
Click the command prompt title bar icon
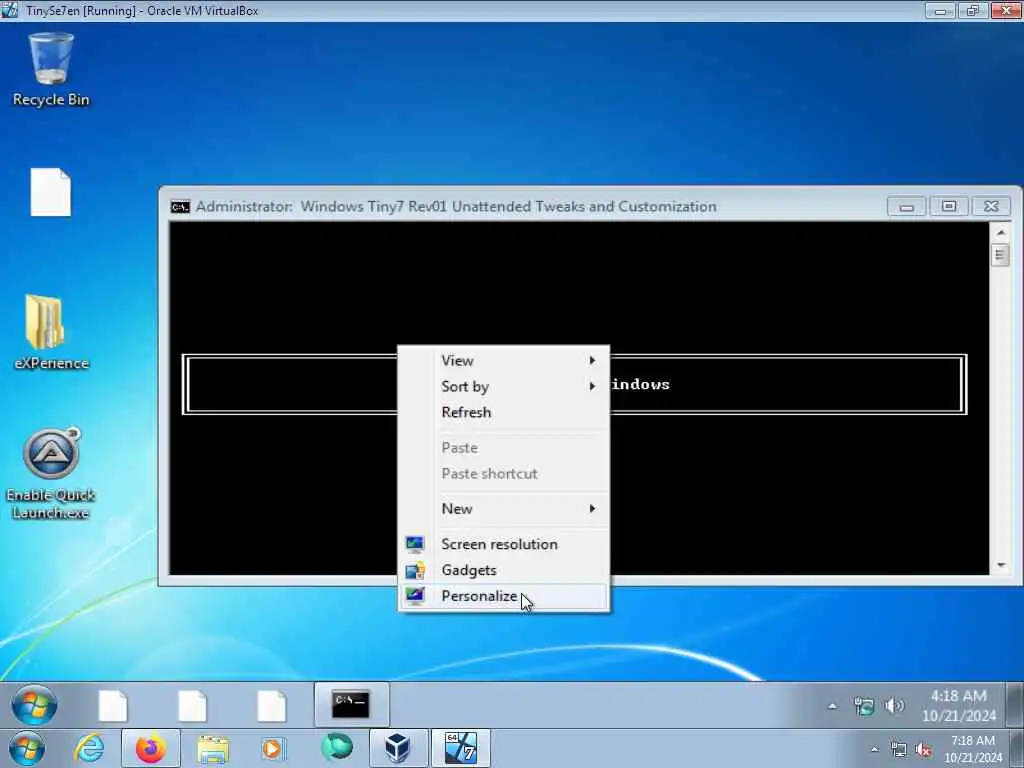180,207
